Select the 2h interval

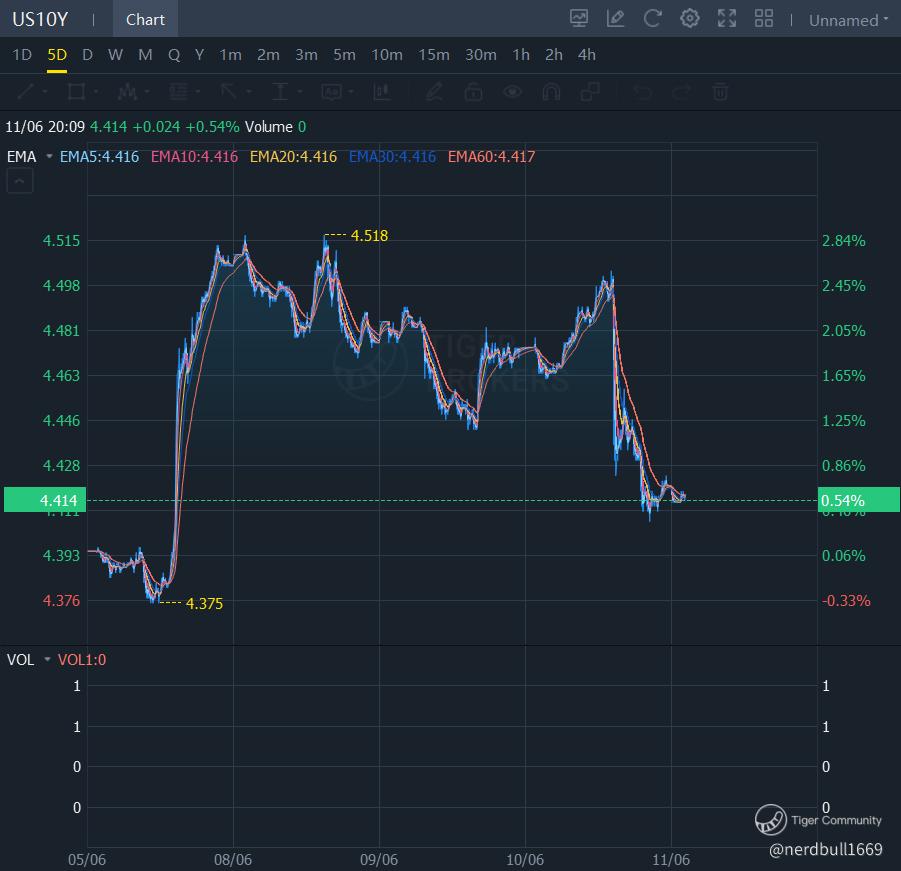point(554,55)
